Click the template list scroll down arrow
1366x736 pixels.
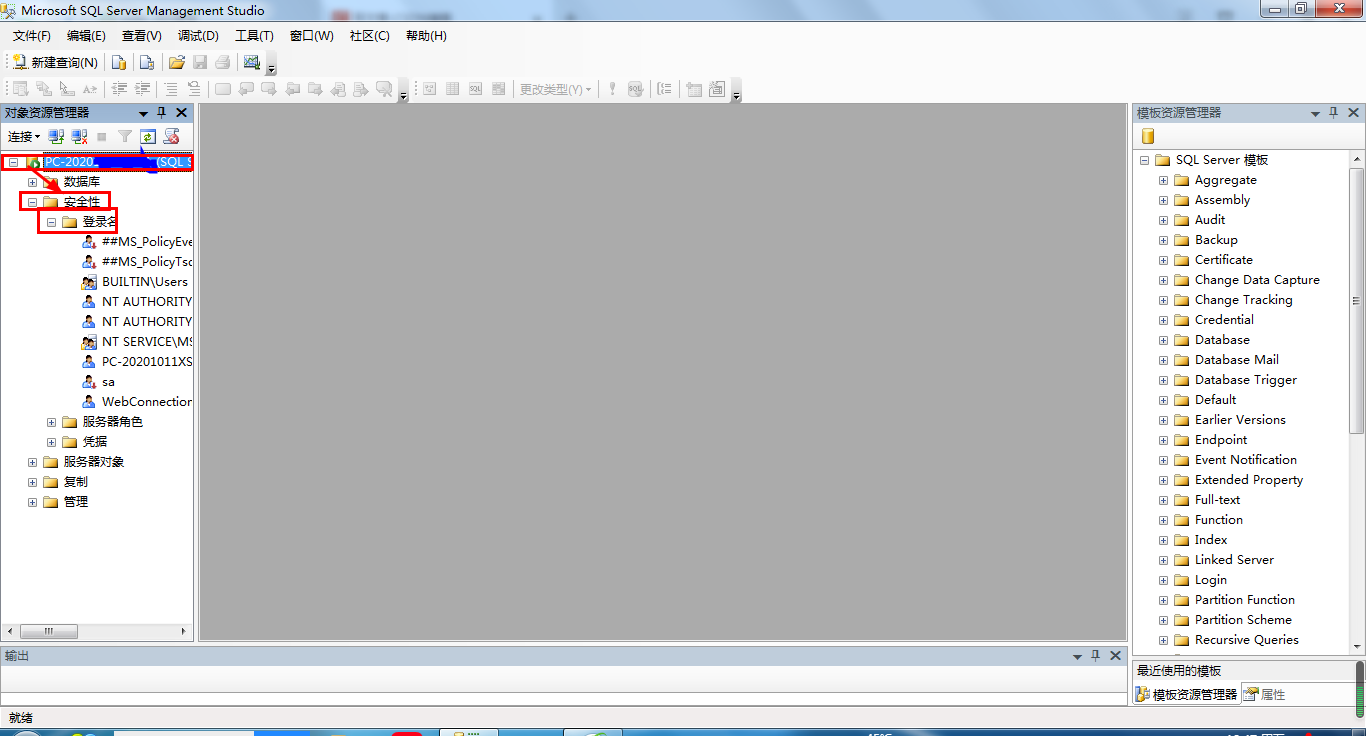pos(1356,647)
